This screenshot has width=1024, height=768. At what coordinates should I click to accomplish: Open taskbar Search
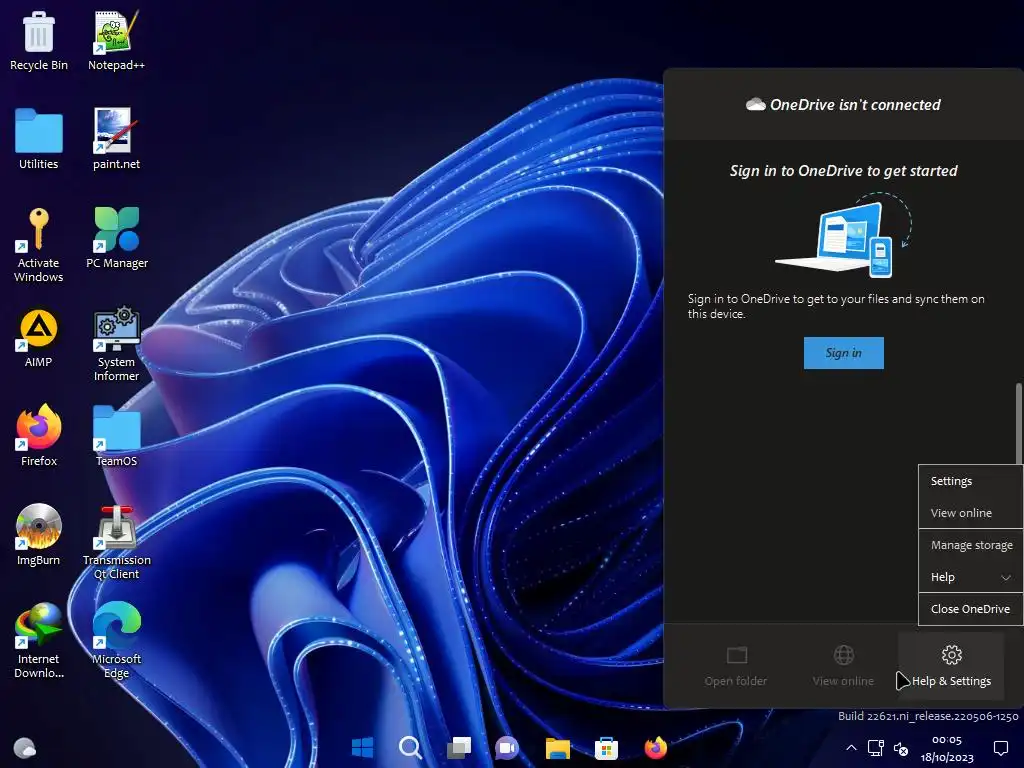[411, 747]
